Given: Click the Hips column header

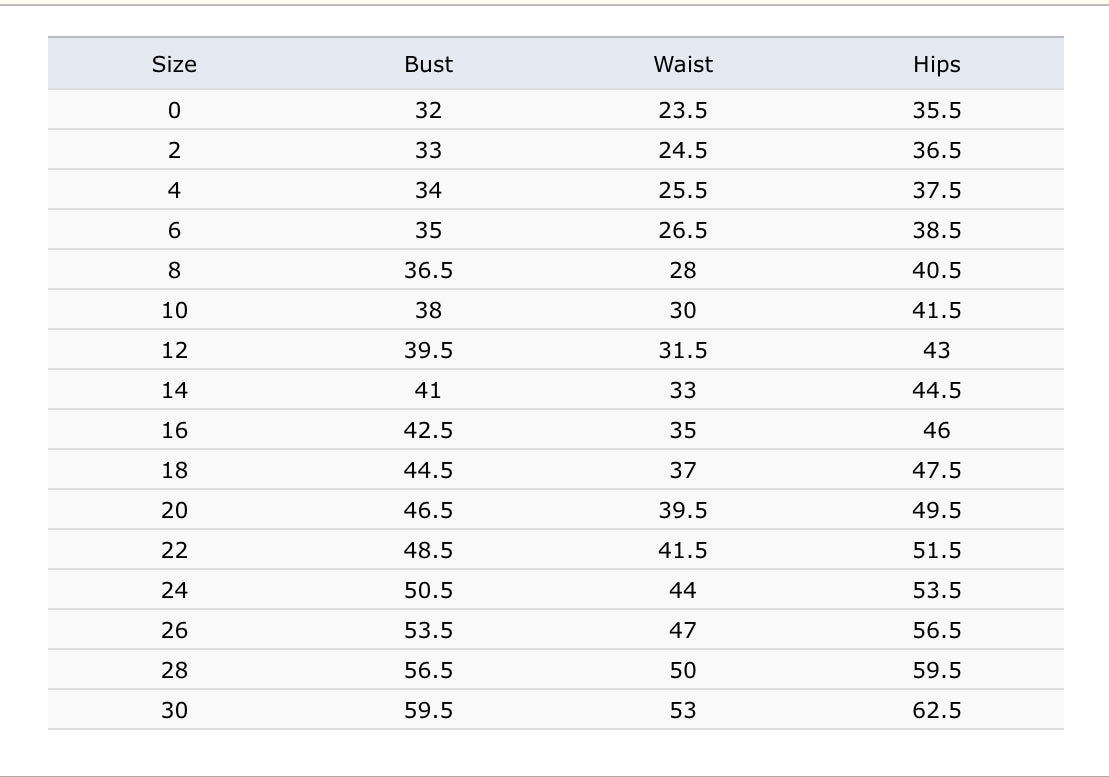Looking at the screenshot, I should point(936,65).
